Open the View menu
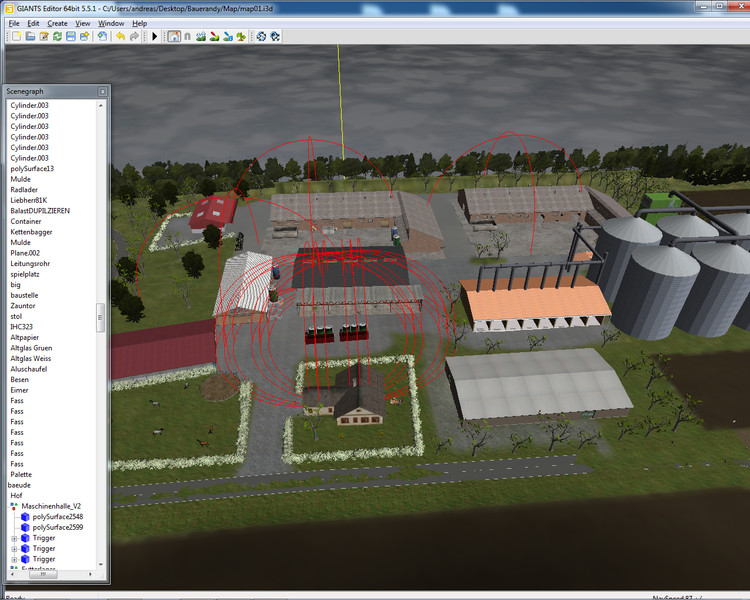This screenshot has width=750, height=600. click(83, 23)
